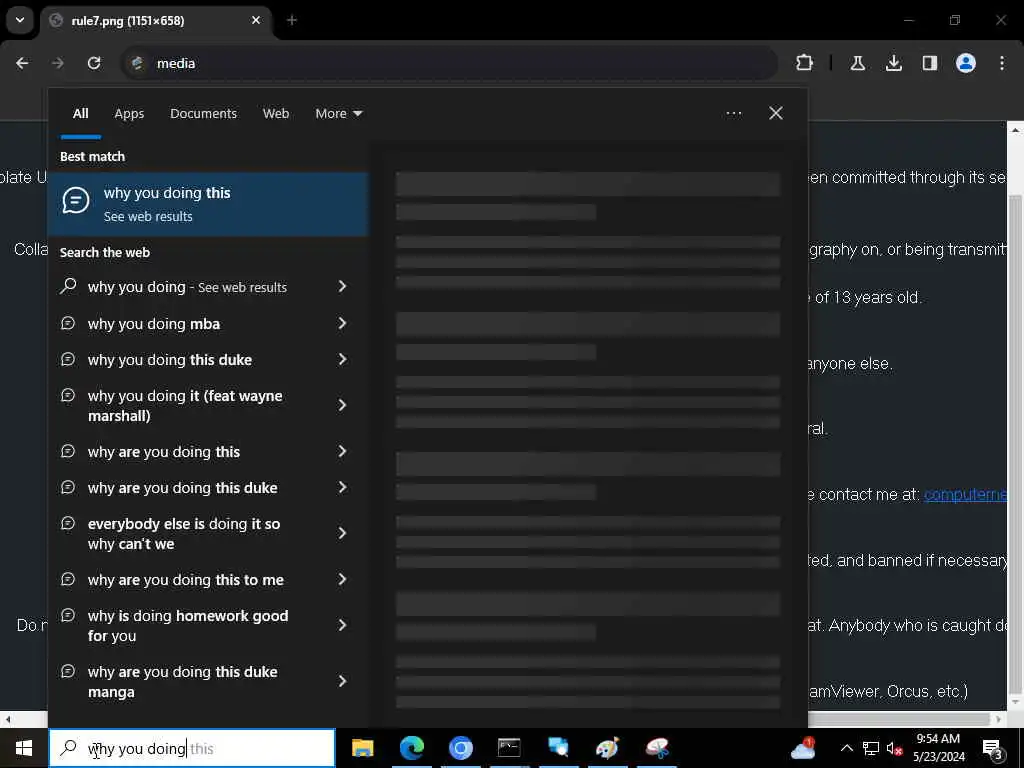Viewport: 1024px width, 768px height.
Task: Open the clock showing 9:54 AM
Action: (x=938, y=748)
